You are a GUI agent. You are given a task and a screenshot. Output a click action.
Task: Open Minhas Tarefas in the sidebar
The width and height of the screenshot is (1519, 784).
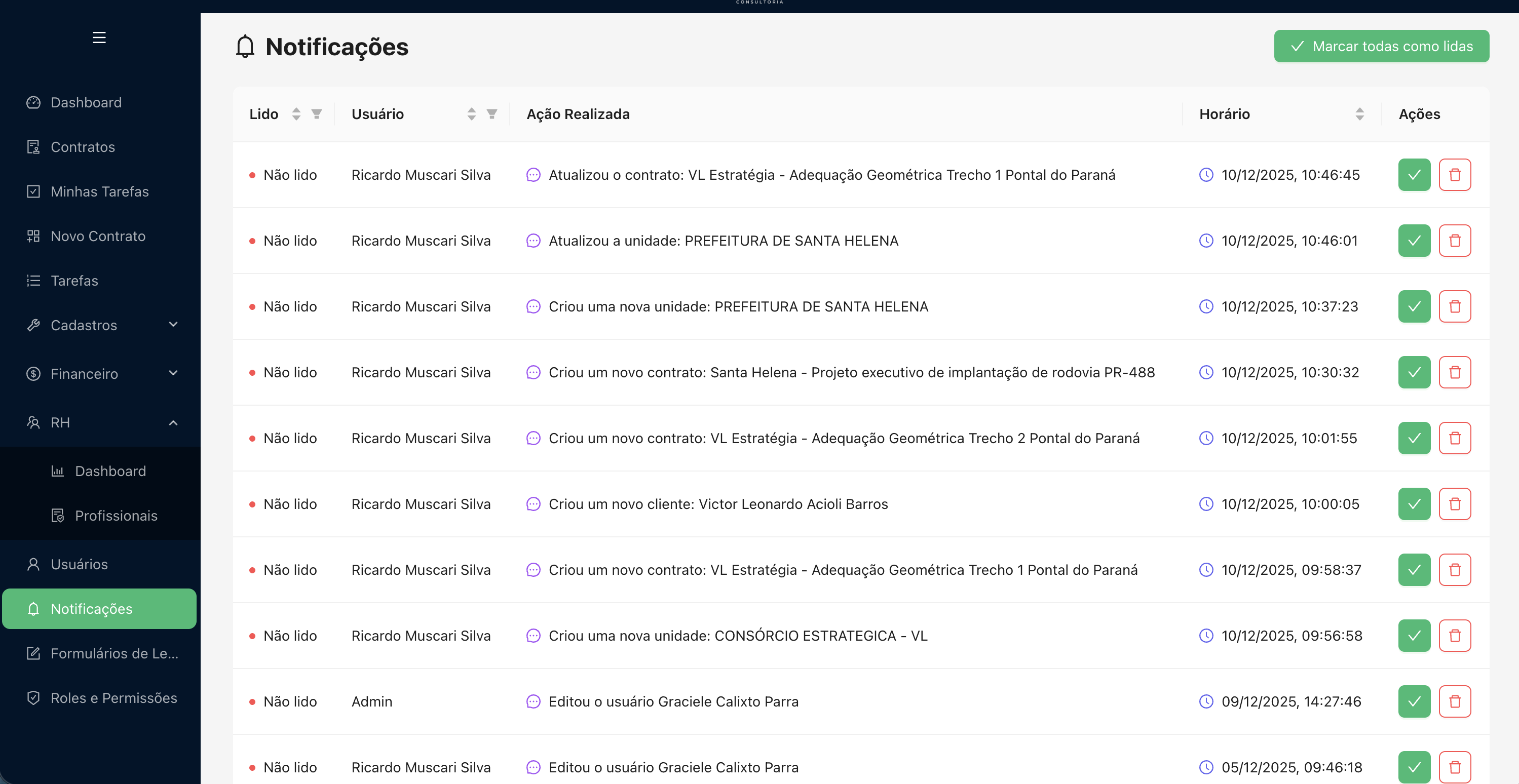coord(99,191)
